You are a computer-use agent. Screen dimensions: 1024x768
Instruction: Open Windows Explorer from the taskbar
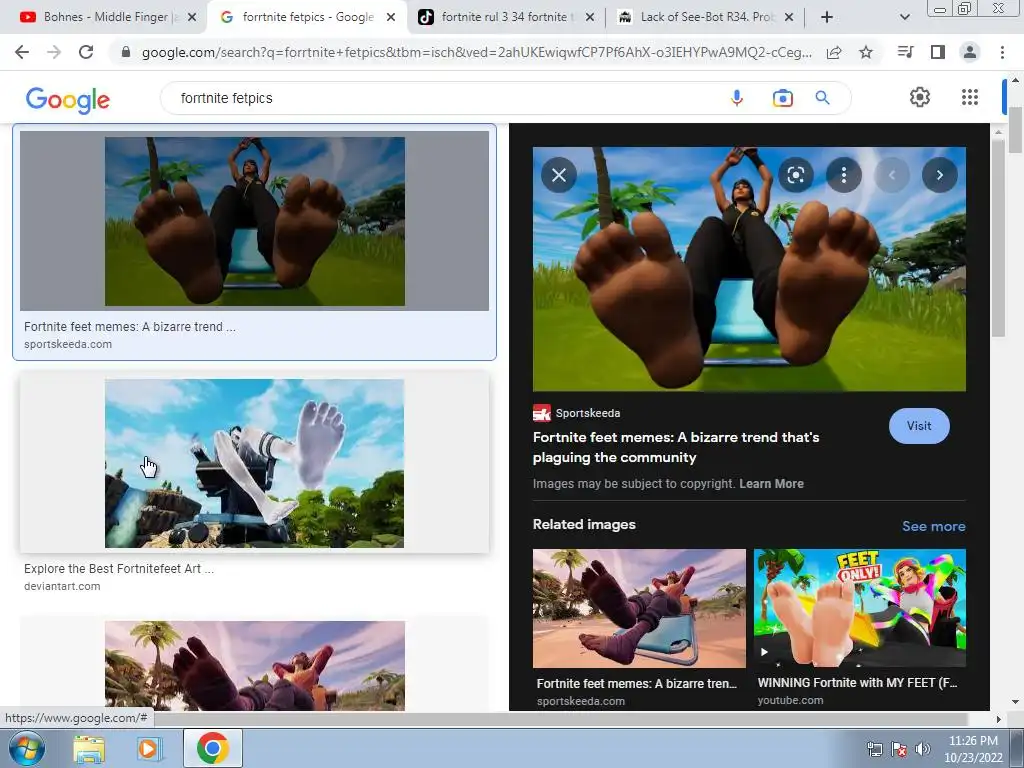click(x=89, y=749)
